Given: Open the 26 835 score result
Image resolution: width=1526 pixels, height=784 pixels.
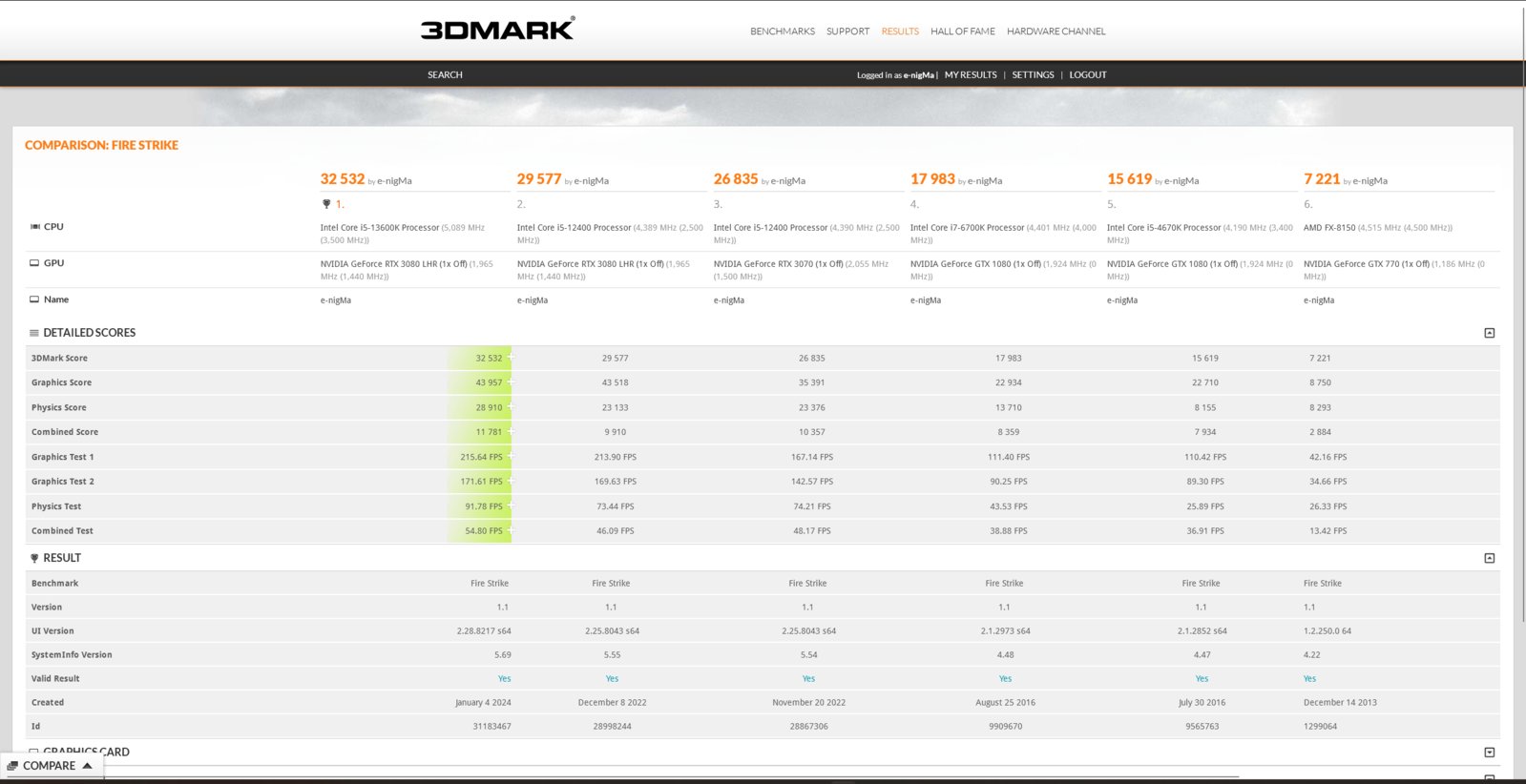Looking at the screenshot, I should (x=736, y=179).
